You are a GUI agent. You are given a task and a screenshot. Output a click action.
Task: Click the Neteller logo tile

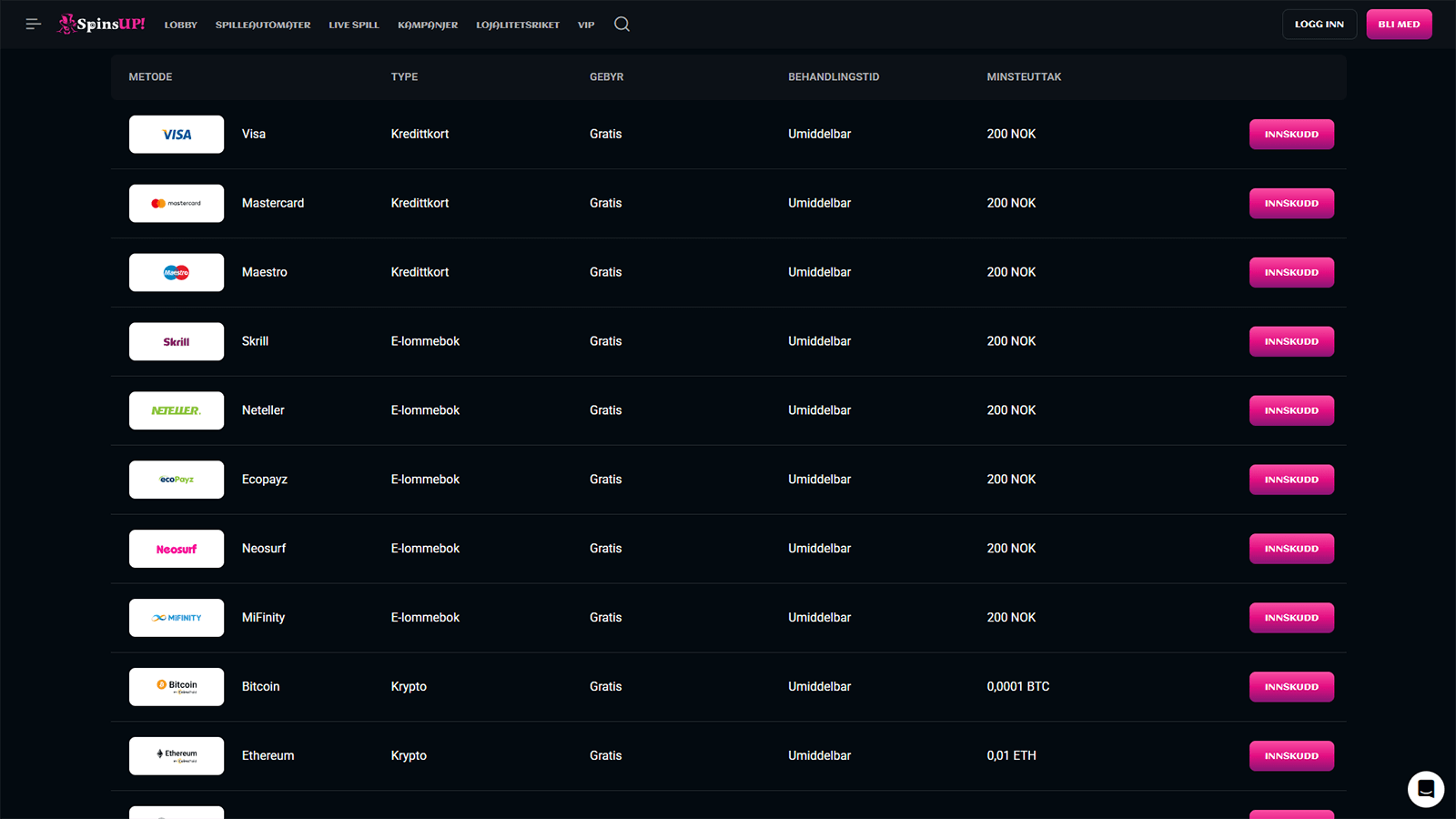click(177, 411)
